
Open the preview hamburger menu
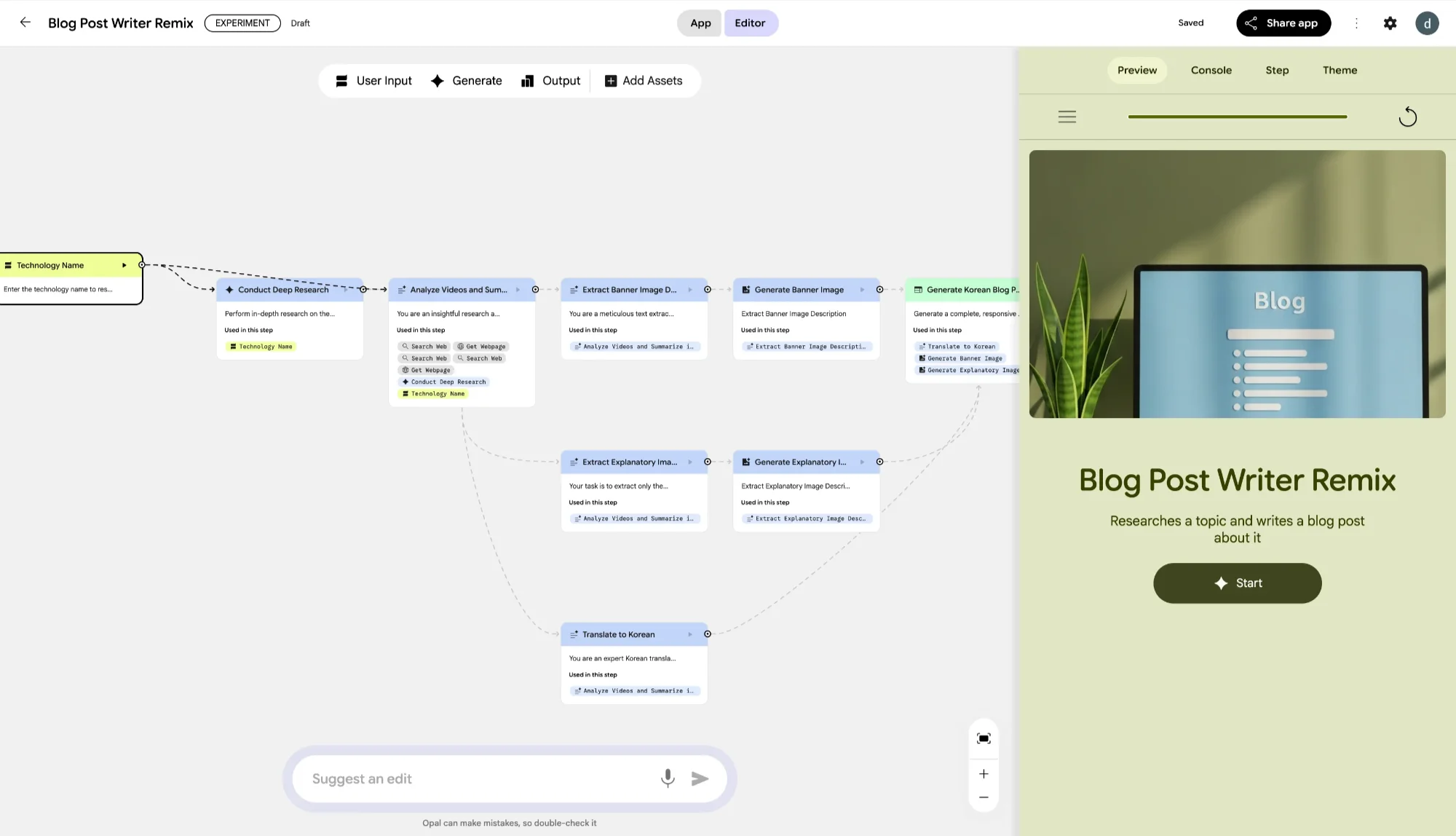point(1067,117)
